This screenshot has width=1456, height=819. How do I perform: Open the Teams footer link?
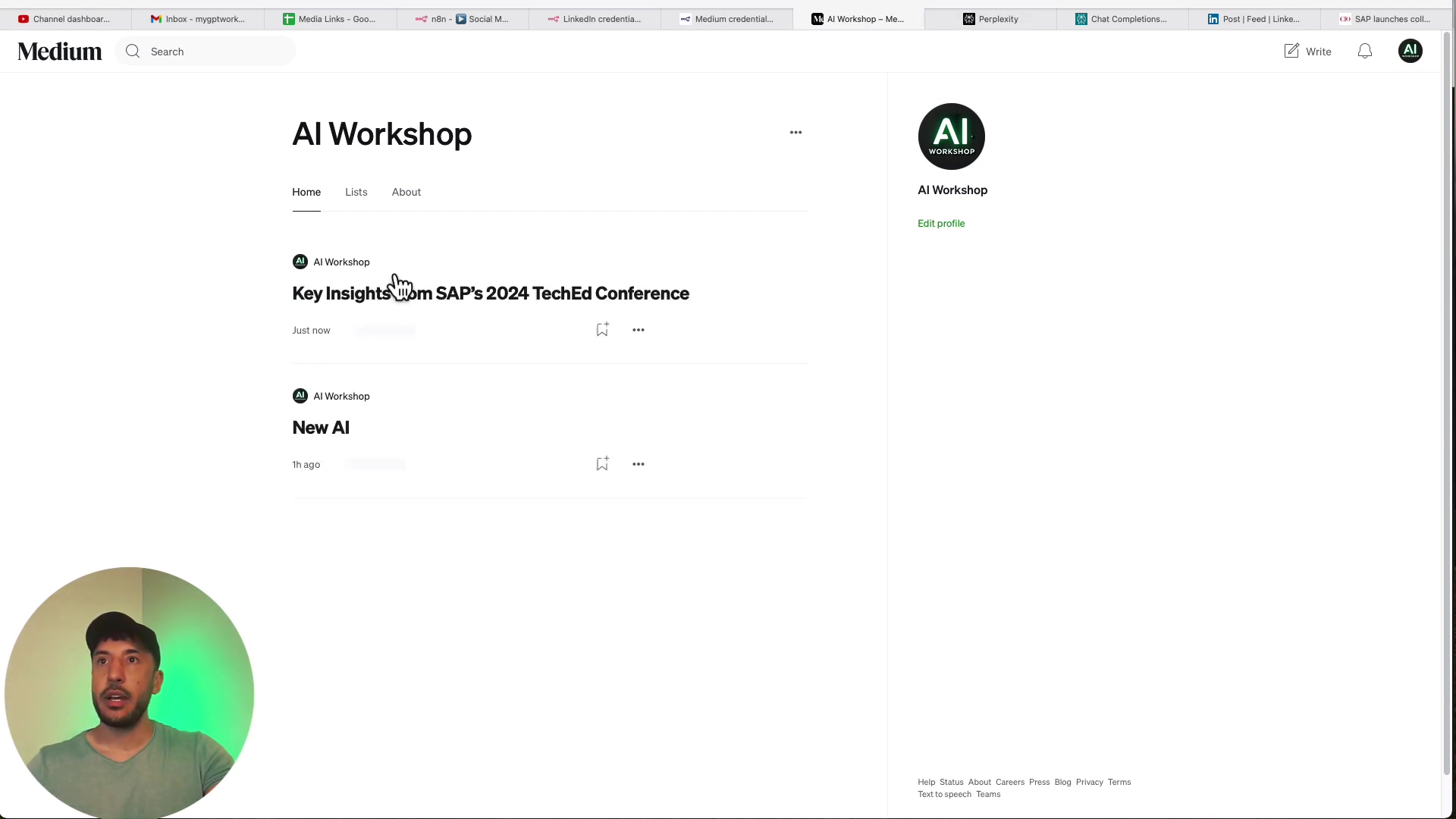pos(987,794)
